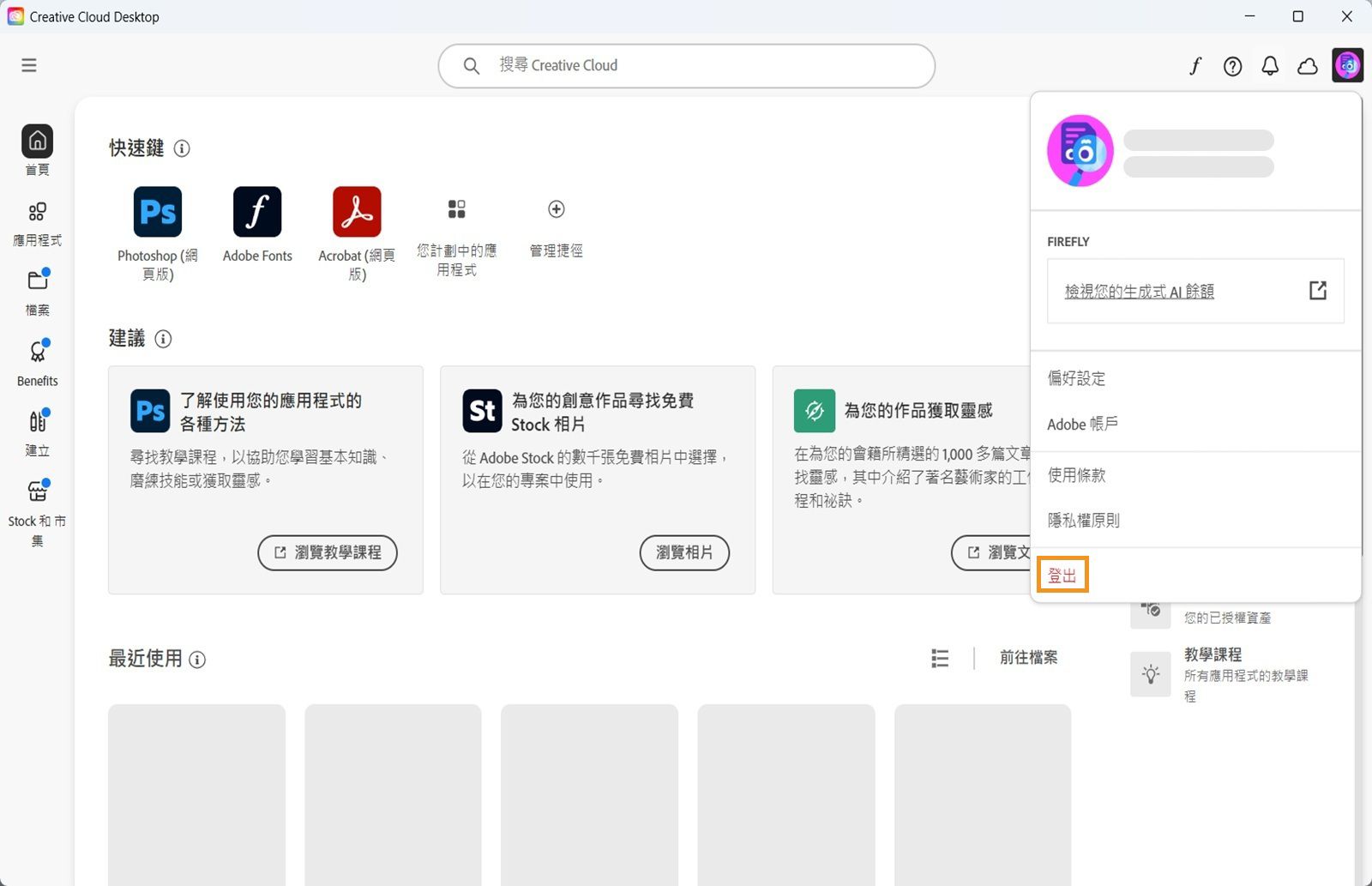This screenshot has height=886, width=1372.
Task: Open Benefits in sidebar
Action: click(x=37, y=364)
